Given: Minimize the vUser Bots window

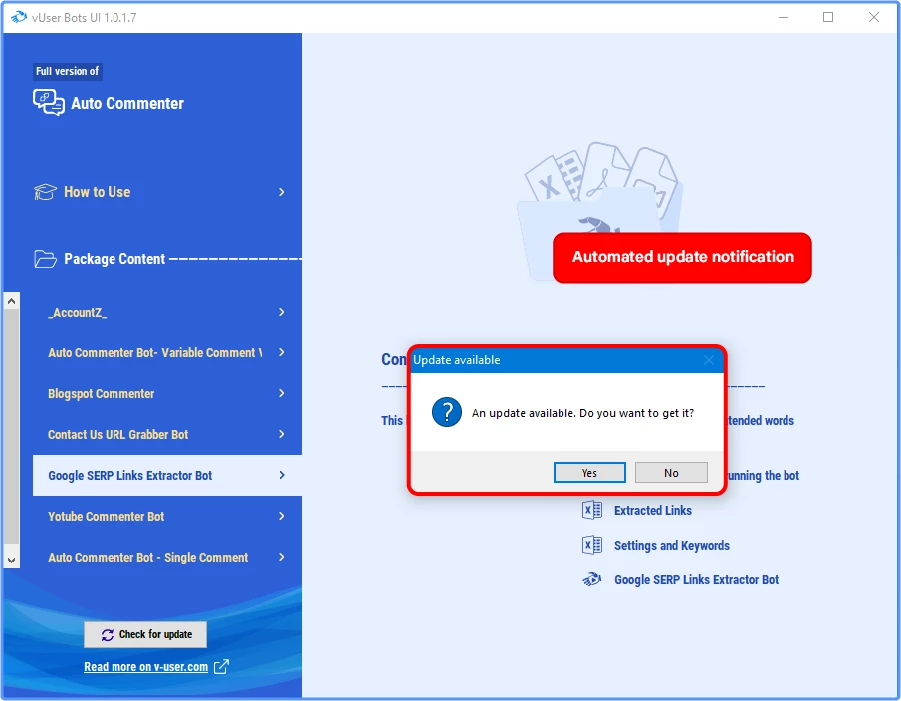Looking at the screenshot, I should click(783, 17).
